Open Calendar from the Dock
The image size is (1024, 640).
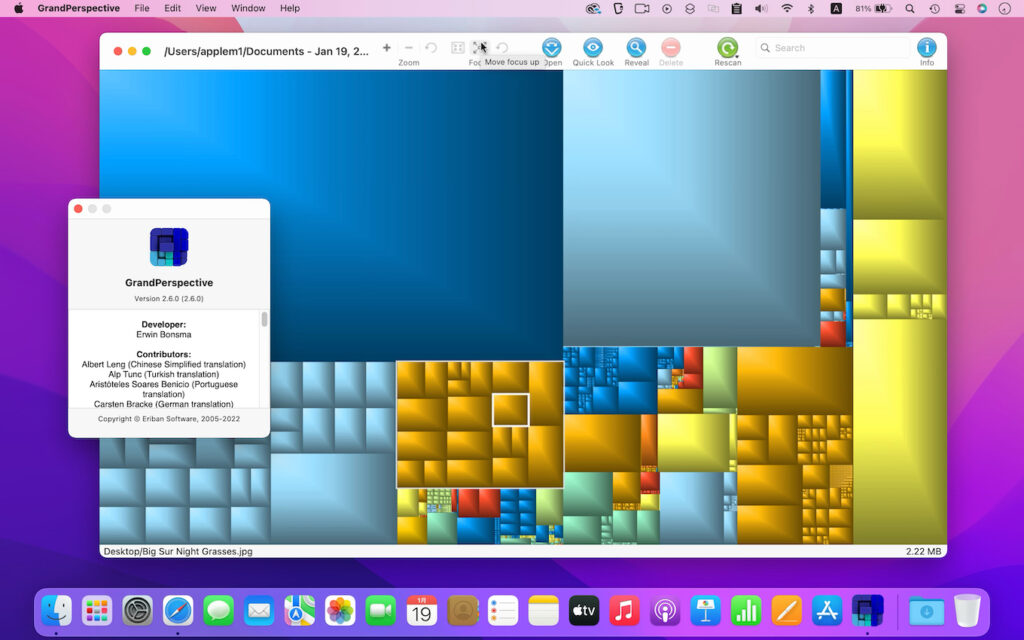tap(421, 610)
